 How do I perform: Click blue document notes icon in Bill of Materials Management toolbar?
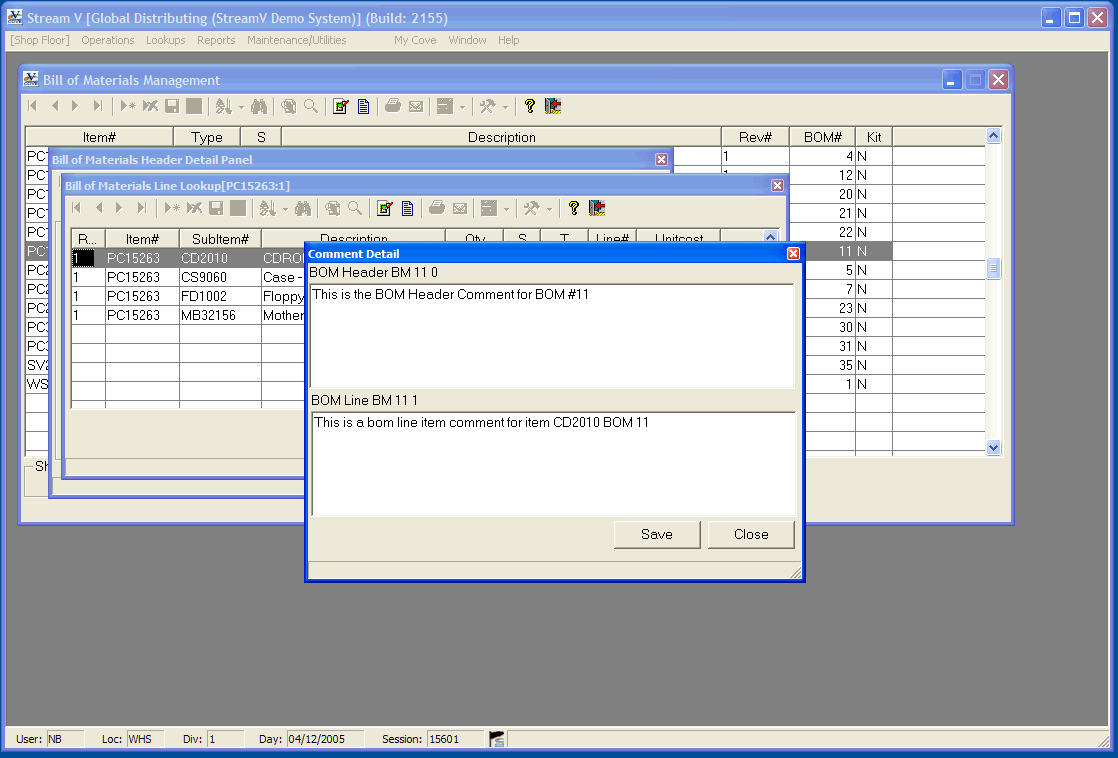364,106
